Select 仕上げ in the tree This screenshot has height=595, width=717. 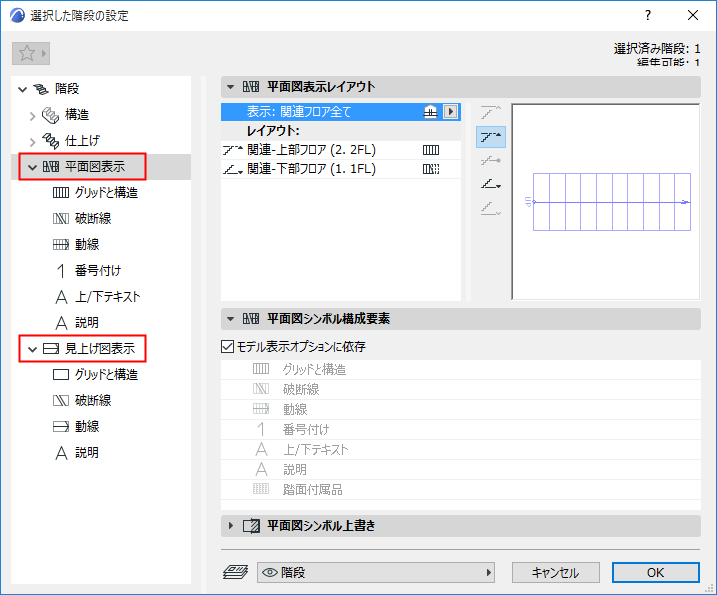coord(82,140)
